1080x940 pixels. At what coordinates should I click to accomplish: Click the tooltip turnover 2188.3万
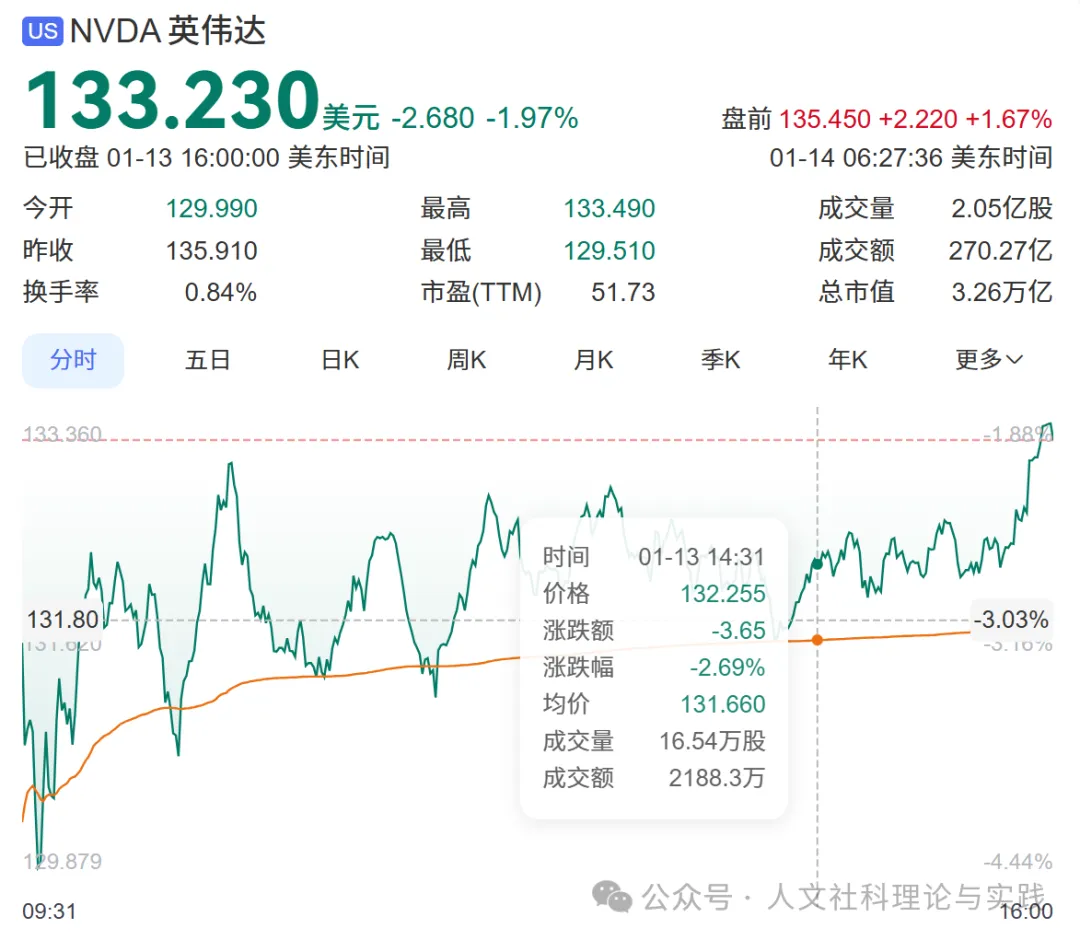[x=716, y=778]
